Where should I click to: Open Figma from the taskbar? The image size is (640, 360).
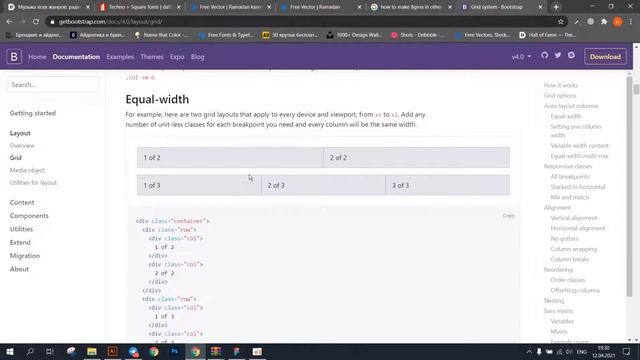(237, 351)
